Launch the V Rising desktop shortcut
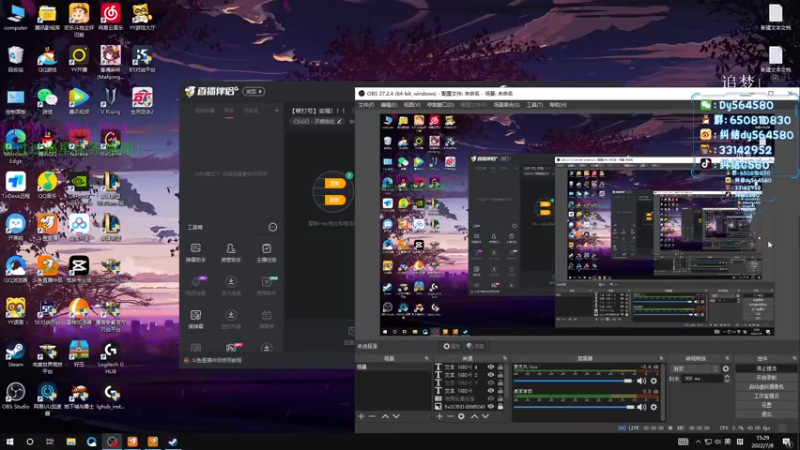The height and width of the screenshot is (450, 800). pos(110,101)
